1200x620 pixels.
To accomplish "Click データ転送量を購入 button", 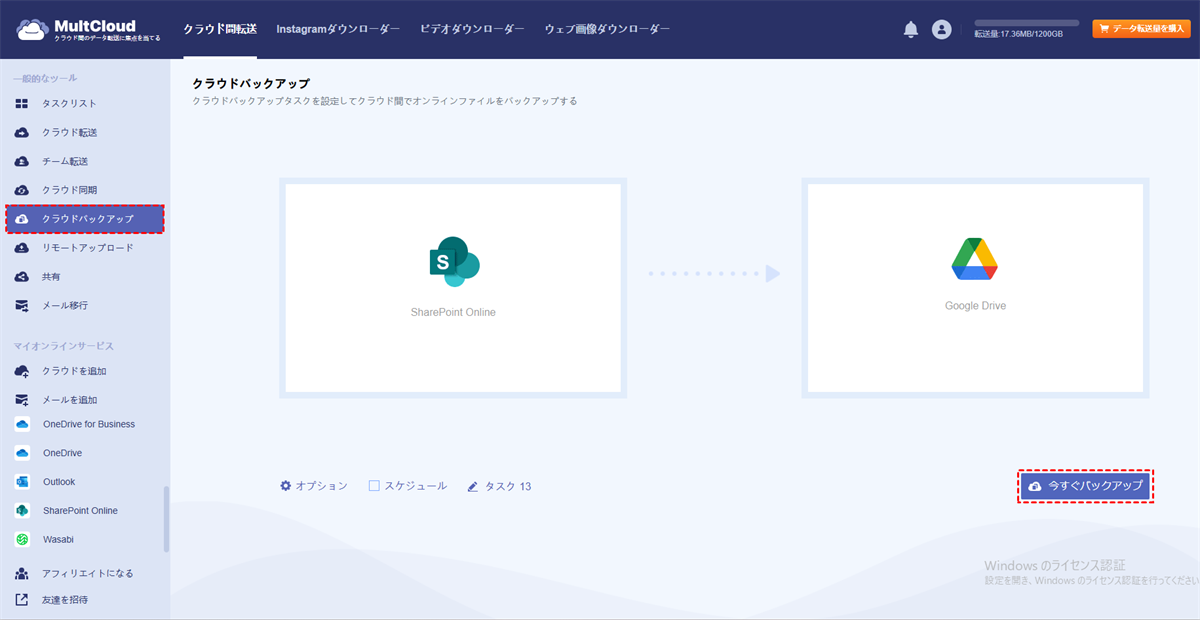I will [1141, 29].
